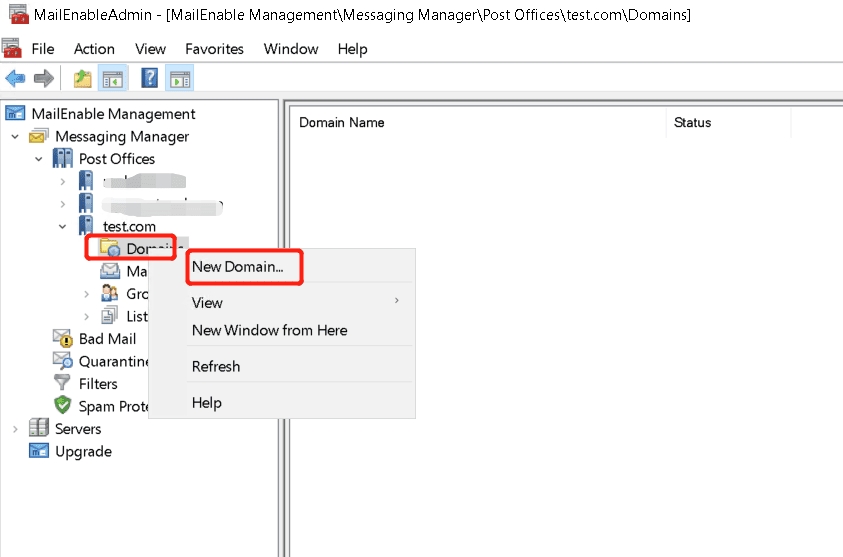The image size is (843, 557).
Task: Click the Back arrow in the toolbar
Action: [x=15, y=78]
